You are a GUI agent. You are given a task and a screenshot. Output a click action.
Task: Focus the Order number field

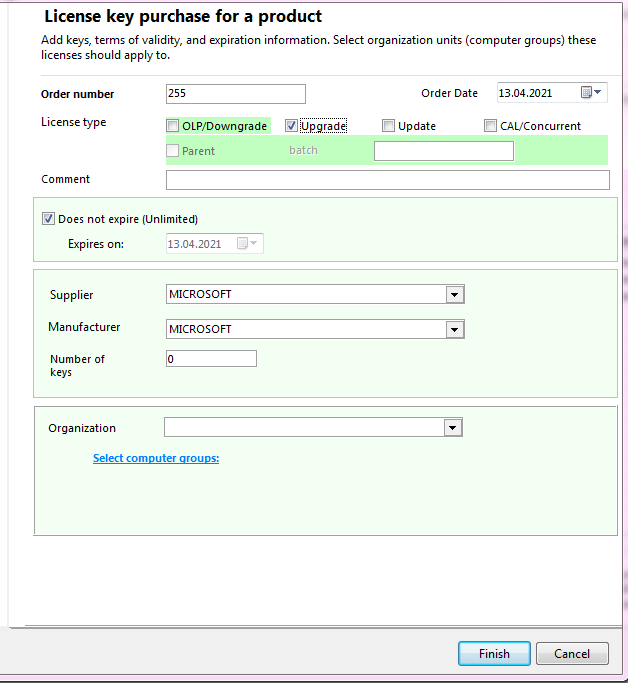[x=235, y=94]
